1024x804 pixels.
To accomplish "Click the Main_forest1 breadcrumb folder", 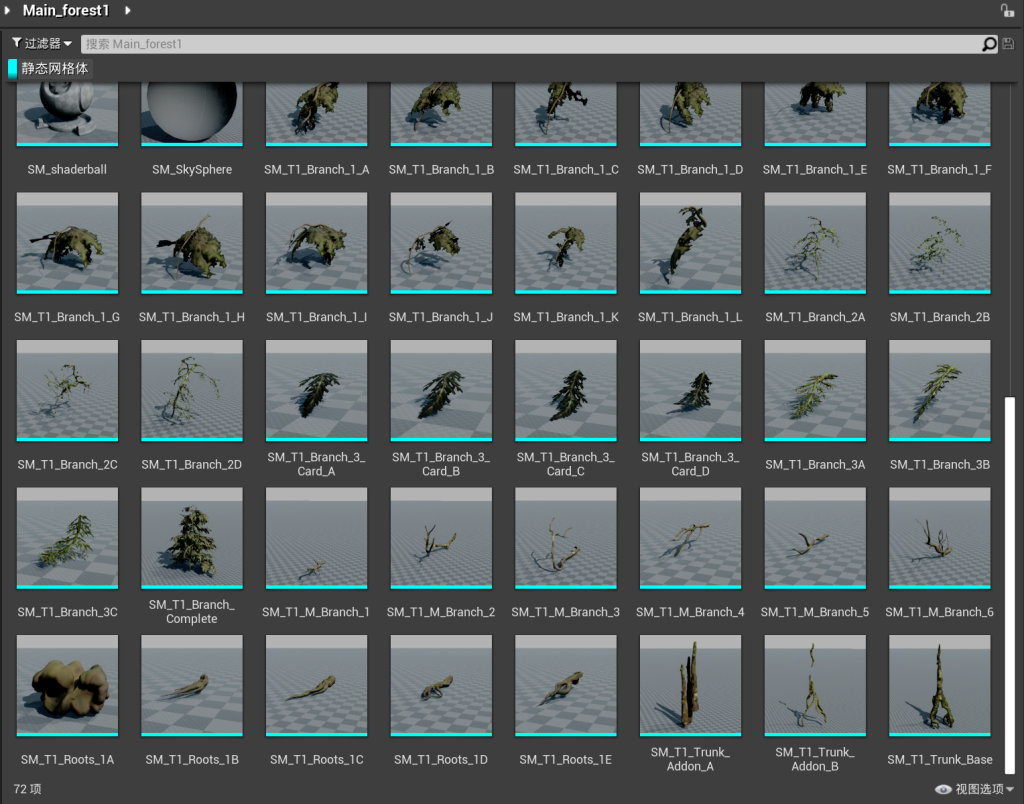I will [66, 10].
